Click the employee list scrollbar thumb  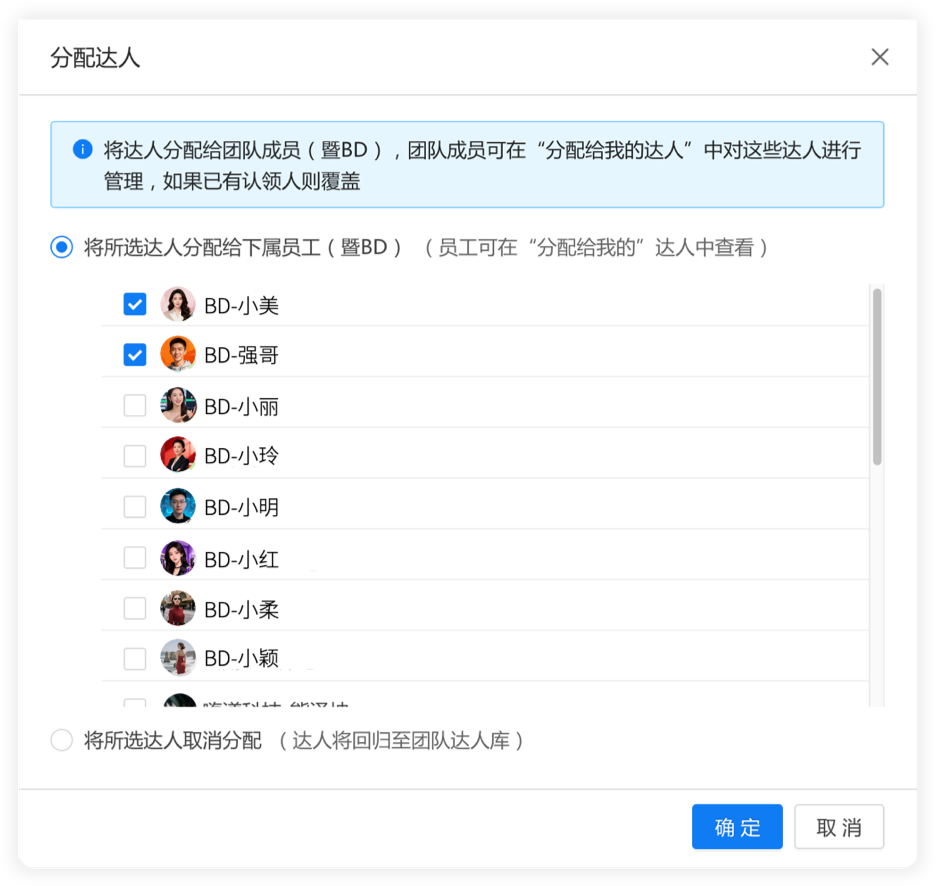pos(877,377)
